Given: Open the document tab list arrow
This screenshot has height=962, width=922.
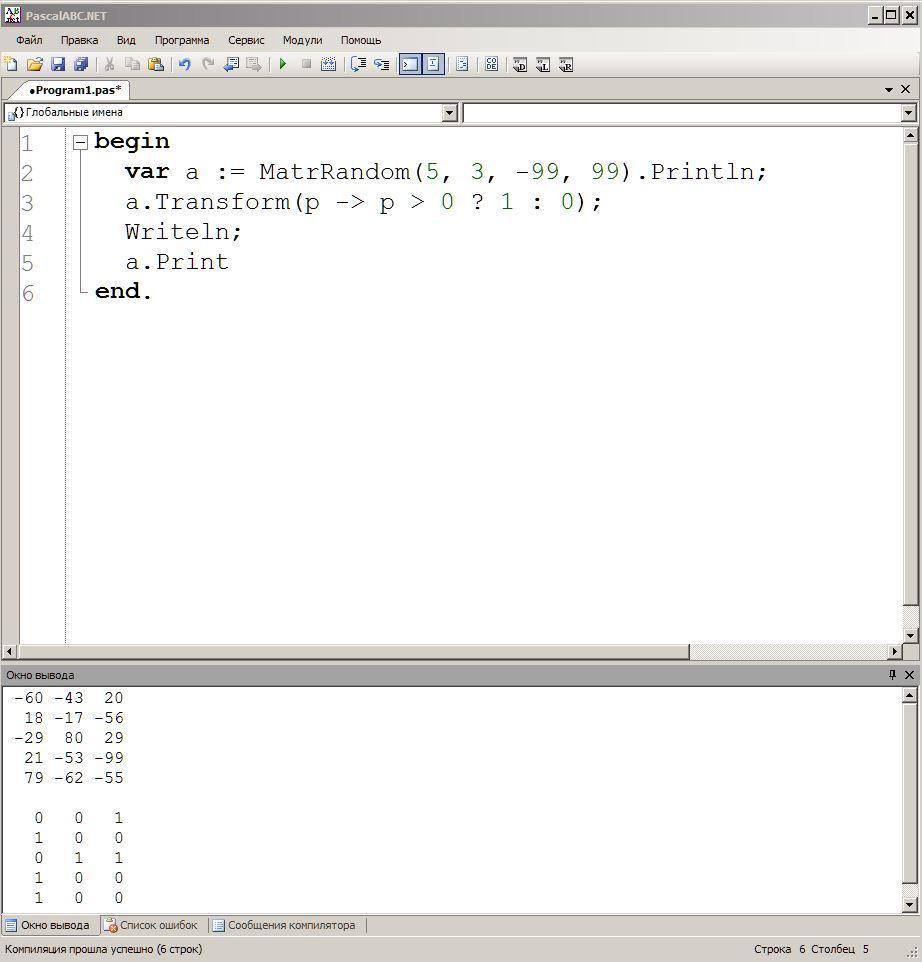Looking at the screenshot, I should (889, 90).
